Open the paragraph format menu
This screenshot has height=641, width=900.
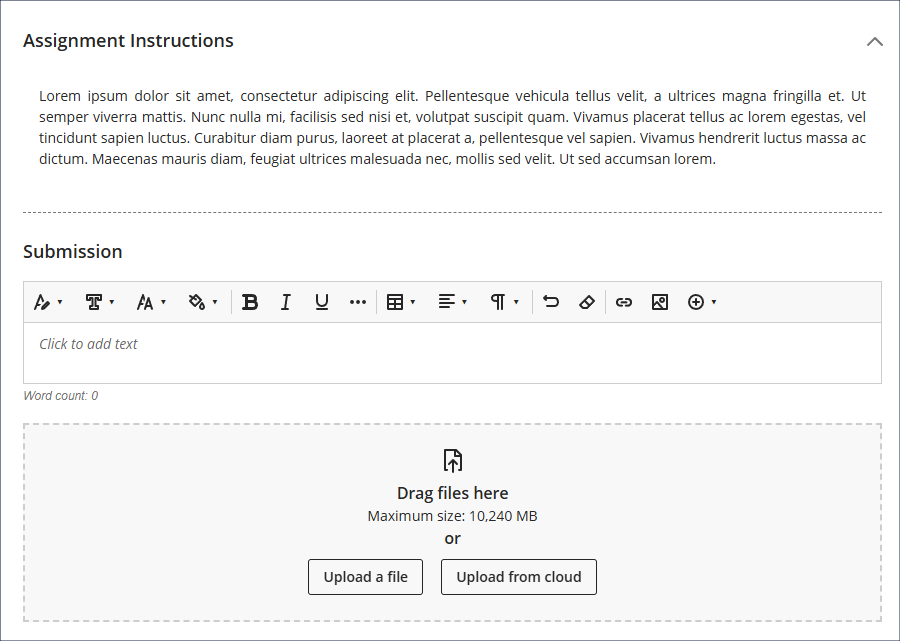click(504, 302)
